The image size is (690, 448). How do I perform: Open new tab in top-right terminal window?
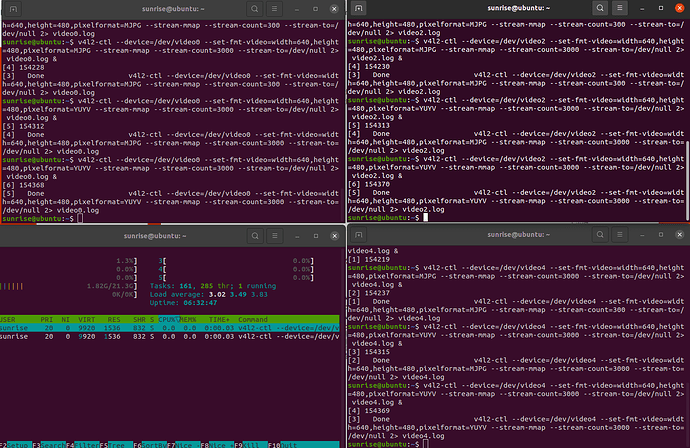359,8
